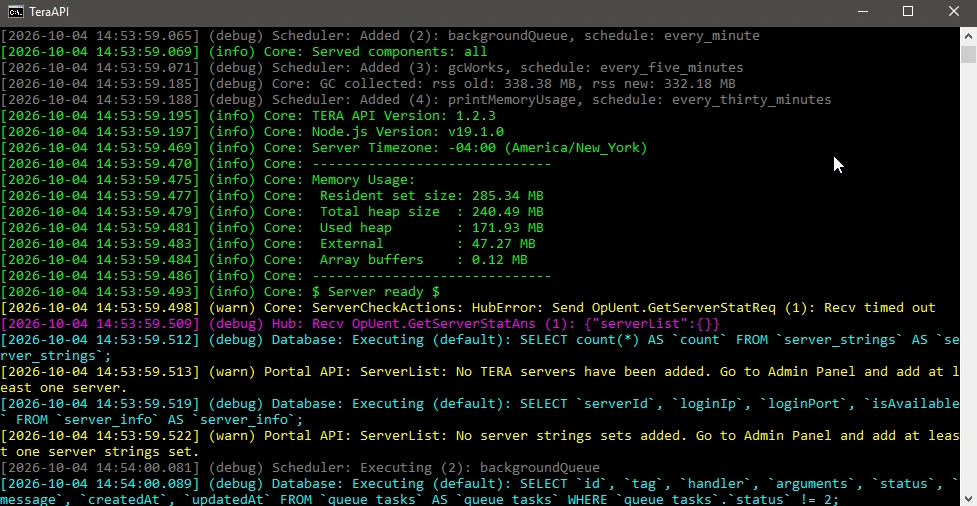Screen dimensions: 977x506
Task: Click 'Resident set size: 285.34 MB' line
Action: [x=272, y=196]
